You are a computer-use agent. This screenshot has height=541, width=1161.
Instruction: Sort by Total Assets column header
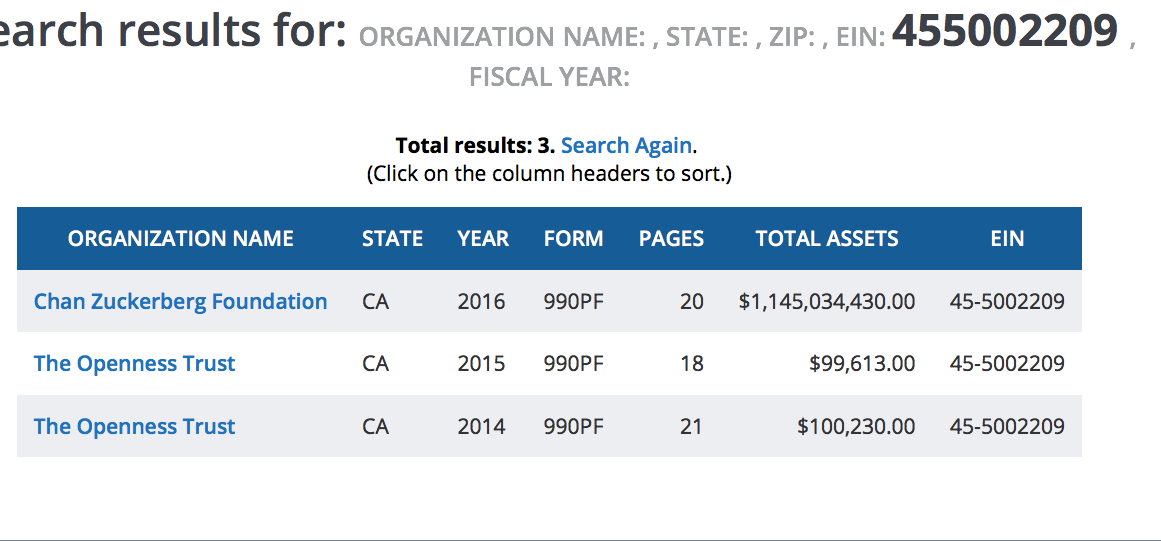coord(827,238)
